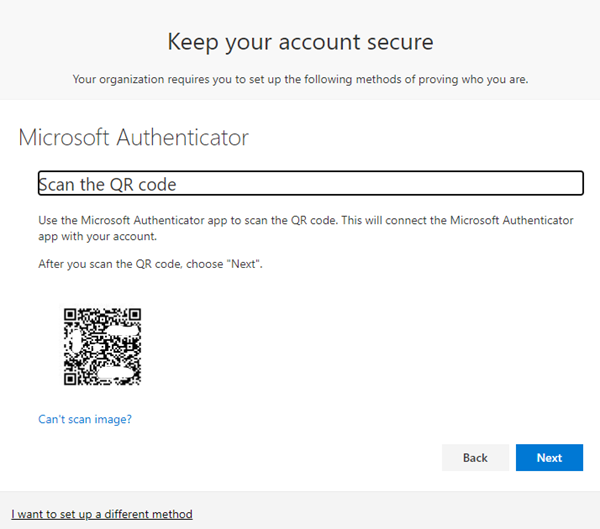
Task: Click the "Use the Microsoft Authenticator app" paragraph
Action: [306, 228]
